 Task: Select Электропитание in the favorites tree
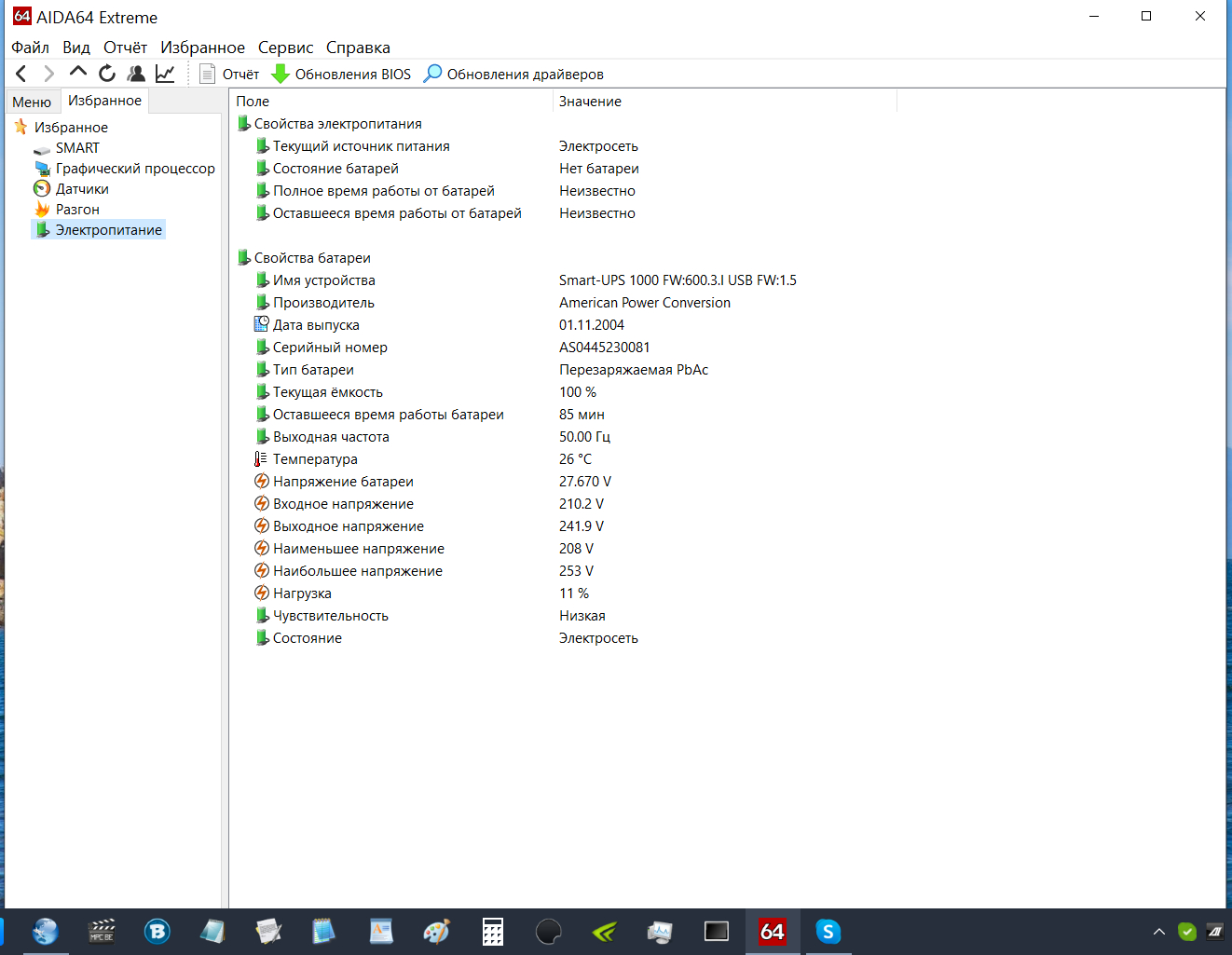pos(108,230)
